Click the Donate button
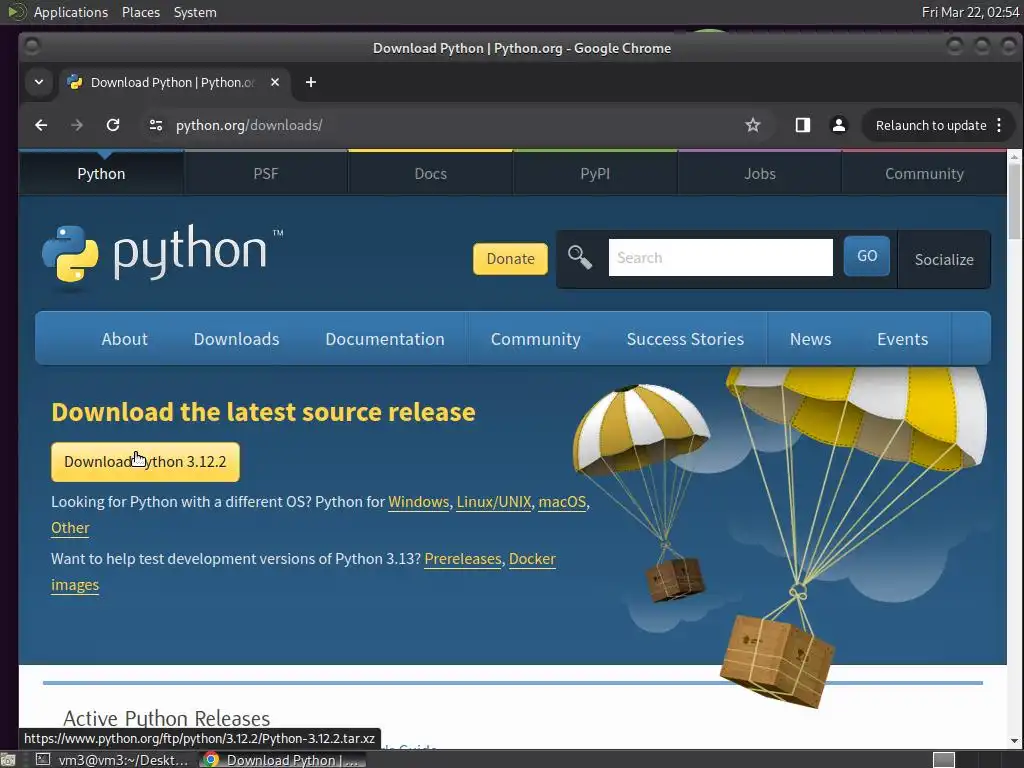The width and height of the screenshot is (1024, 768). (x=511, y=259)
